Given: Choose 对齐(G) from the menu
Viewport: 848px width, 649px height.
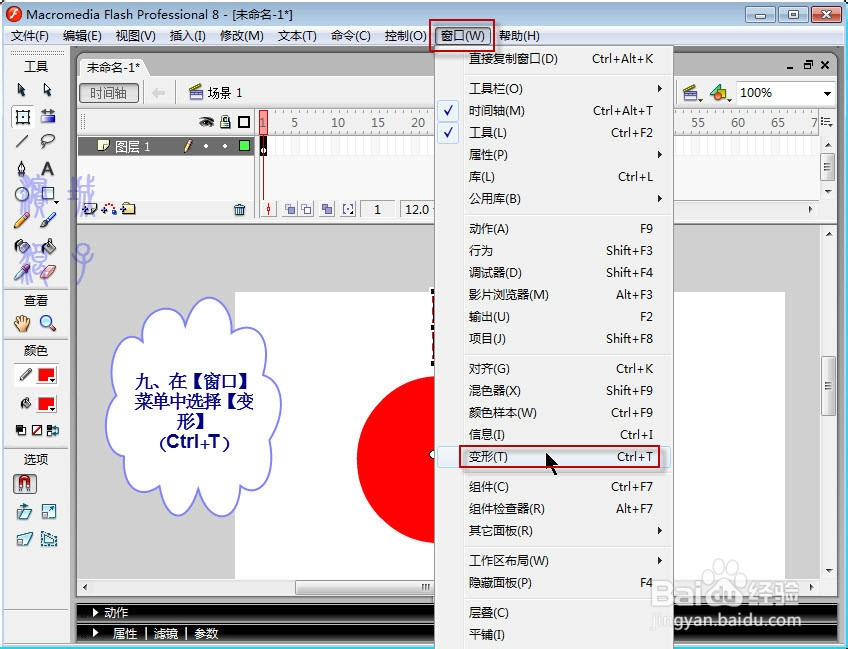Looking at the screenshot, I should coord(554,369).
